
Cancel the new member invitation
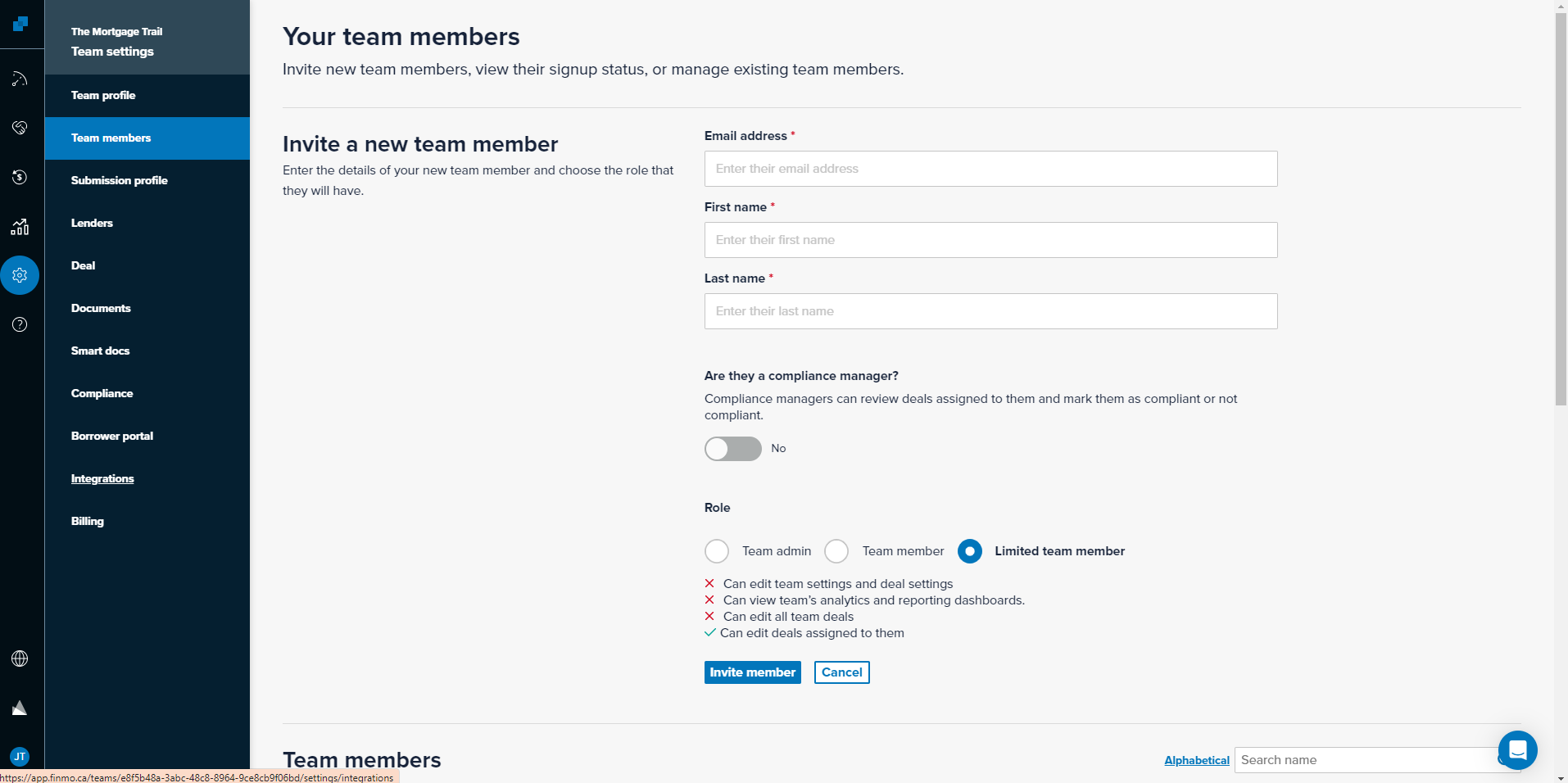841,672
